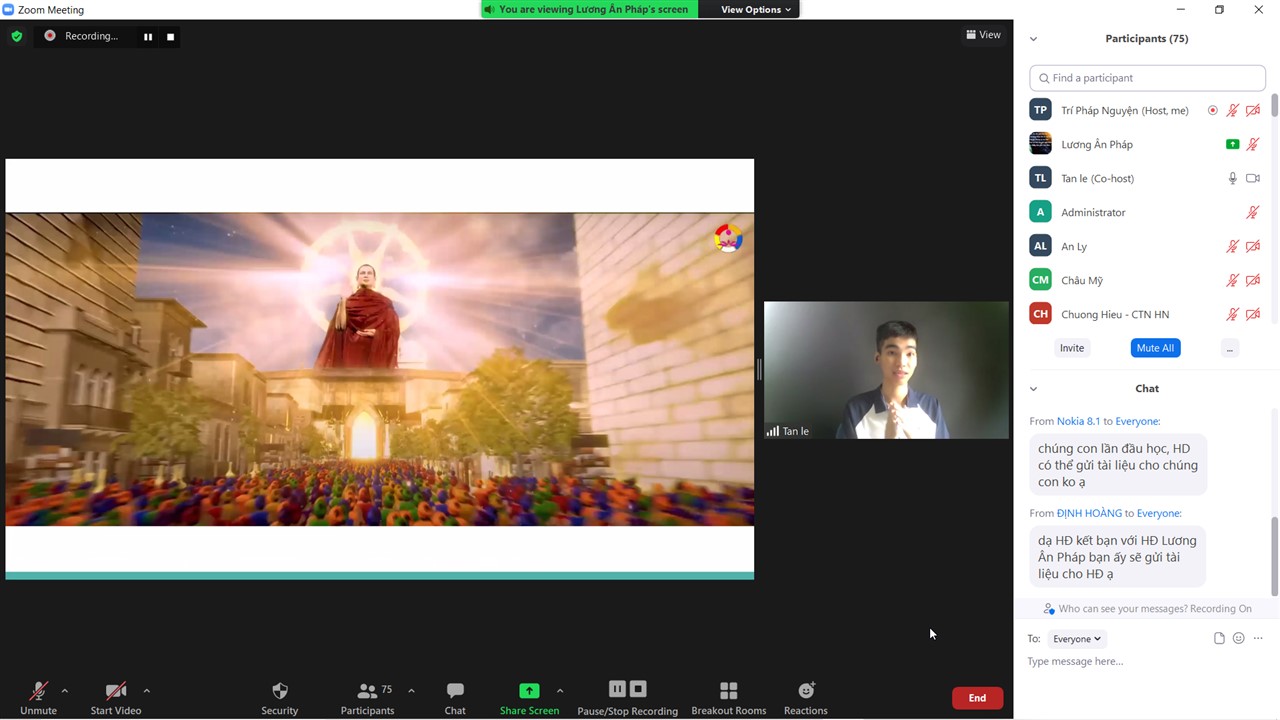The image size is (1280, 720).
Task: Toggle Tan le's camera icon in participants
Action: [1253, 178]
